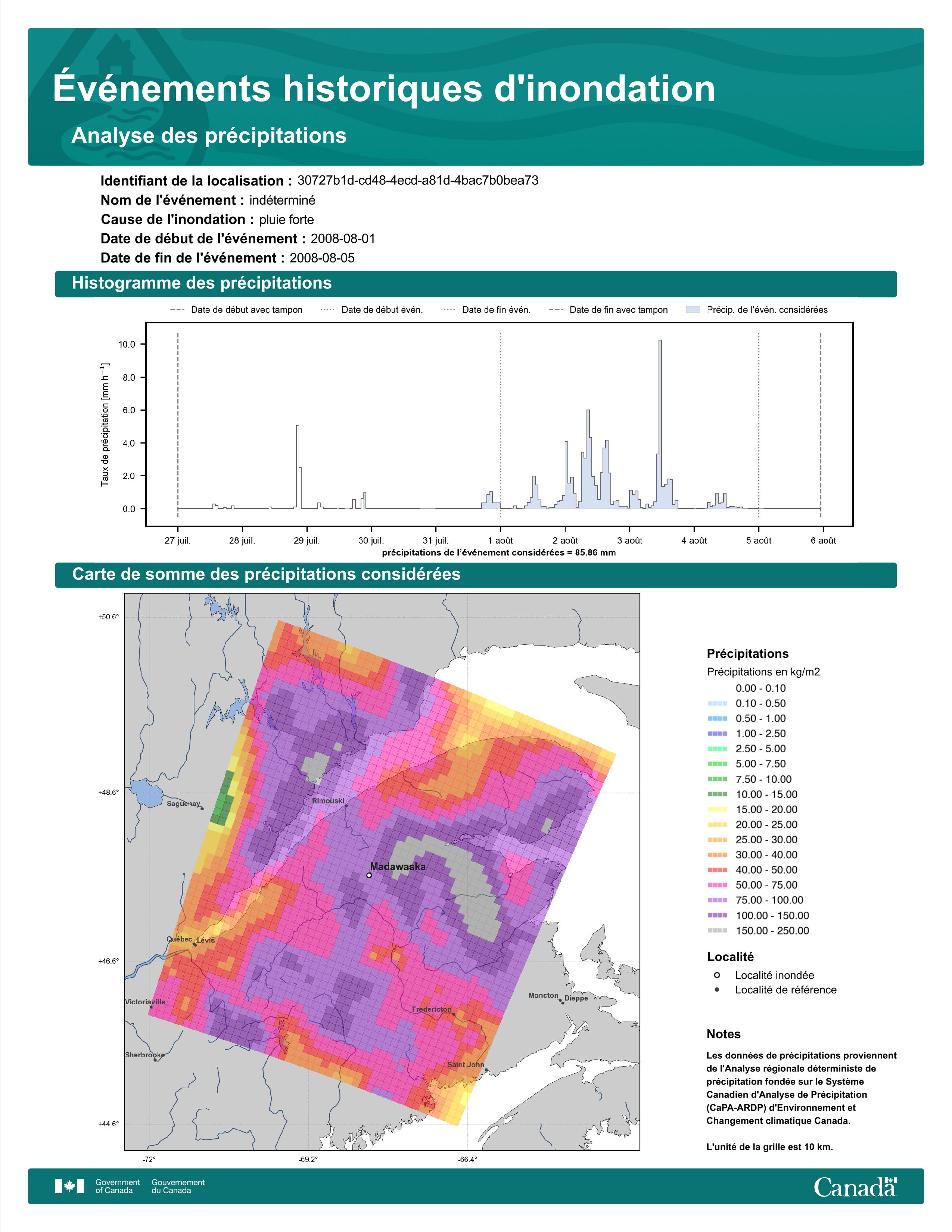This screenshot has width=952, height=1232.
Task: Click the Victoriaville city label on map
Action: [145, 1002]
